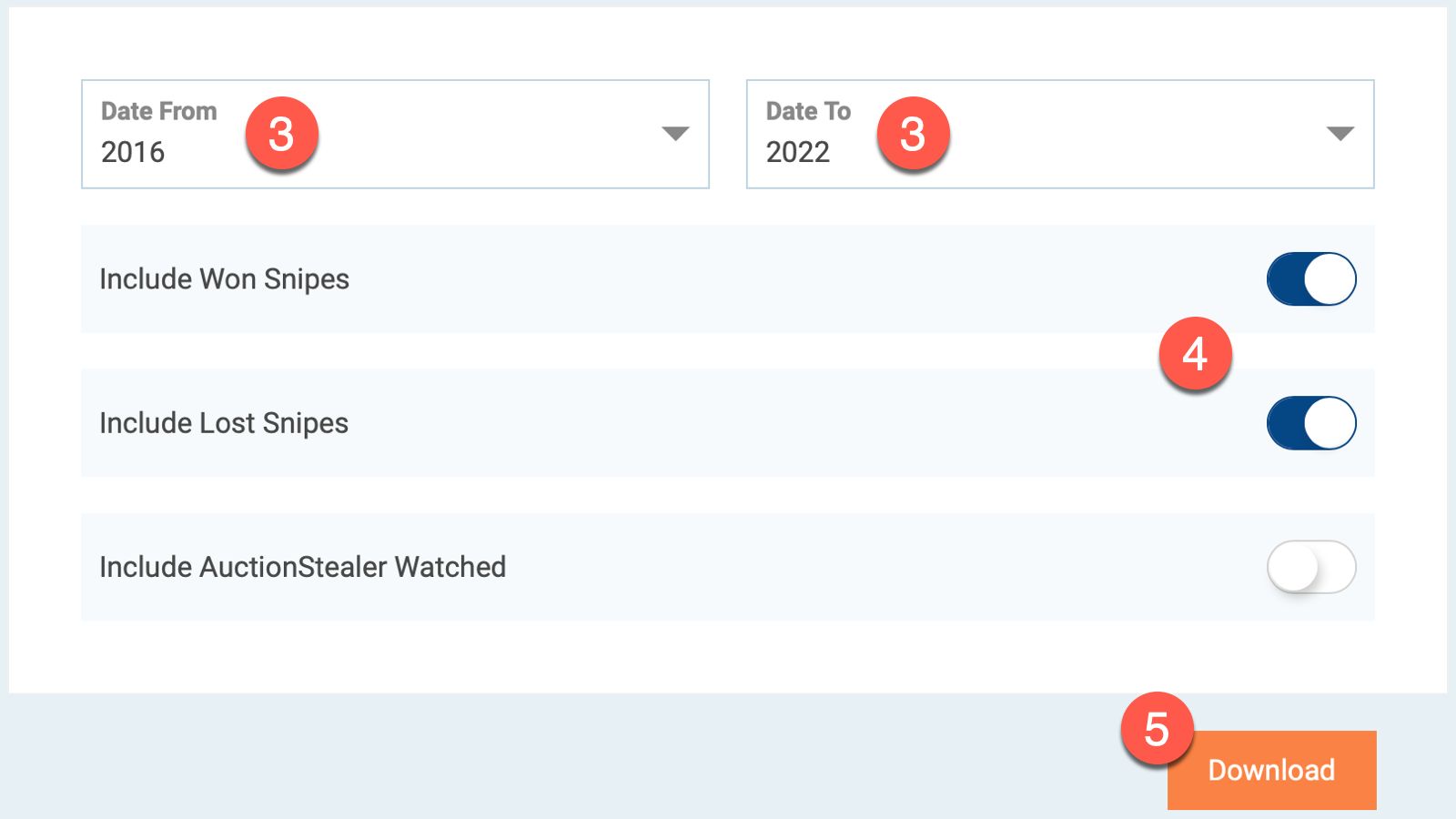Click the "Include Won Snipes" label text
The height and width of the screenshot is (819, 1456).
pos(224,279)
